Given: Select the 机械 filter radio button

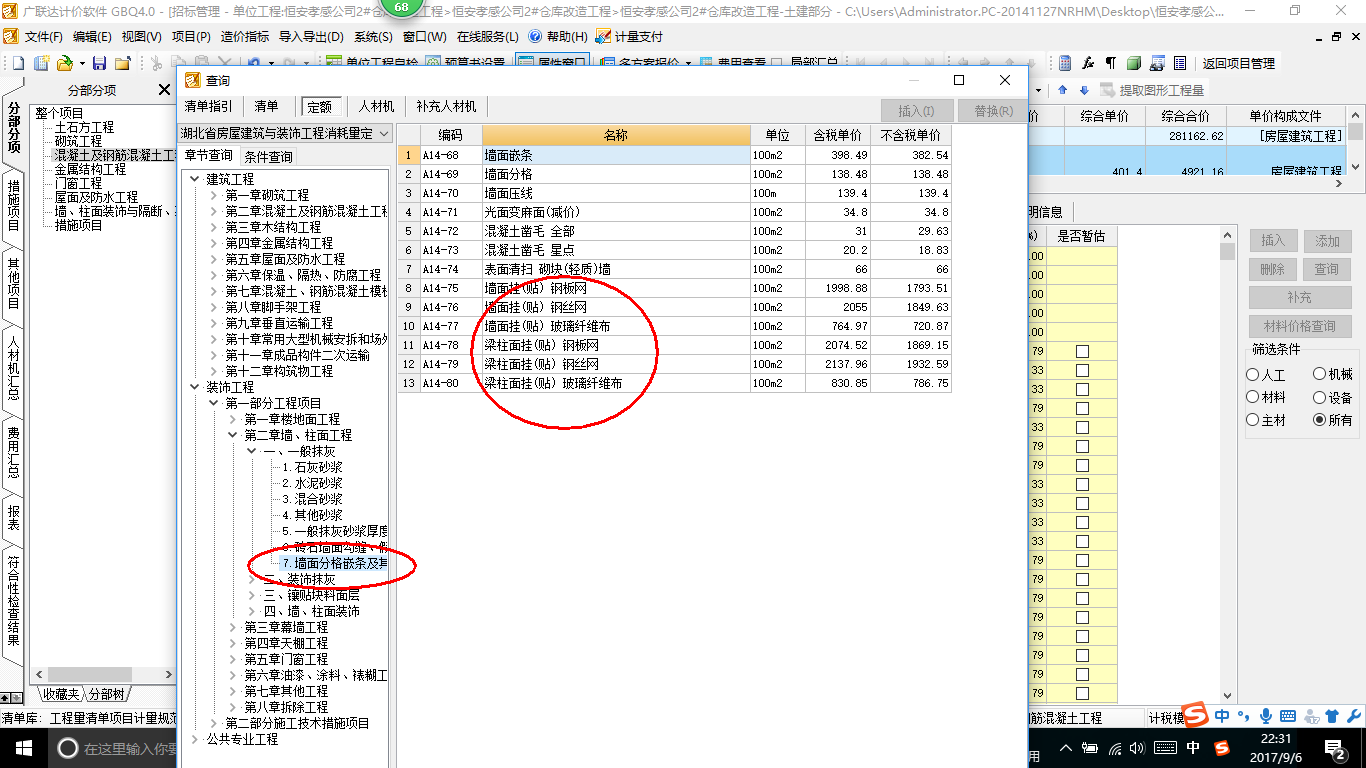Looking at the screenshot, I should pos(1320,375).
